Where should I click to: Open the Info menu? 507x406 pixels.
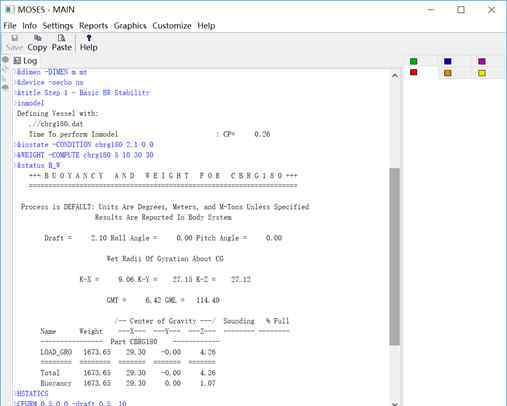(x=29, y=26)
